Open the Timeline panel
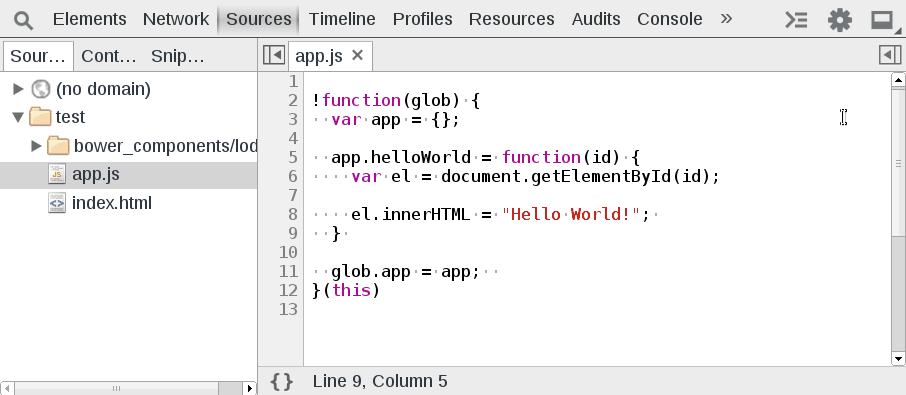The width and height of the screenshot is (906, 395). point(342,19)
